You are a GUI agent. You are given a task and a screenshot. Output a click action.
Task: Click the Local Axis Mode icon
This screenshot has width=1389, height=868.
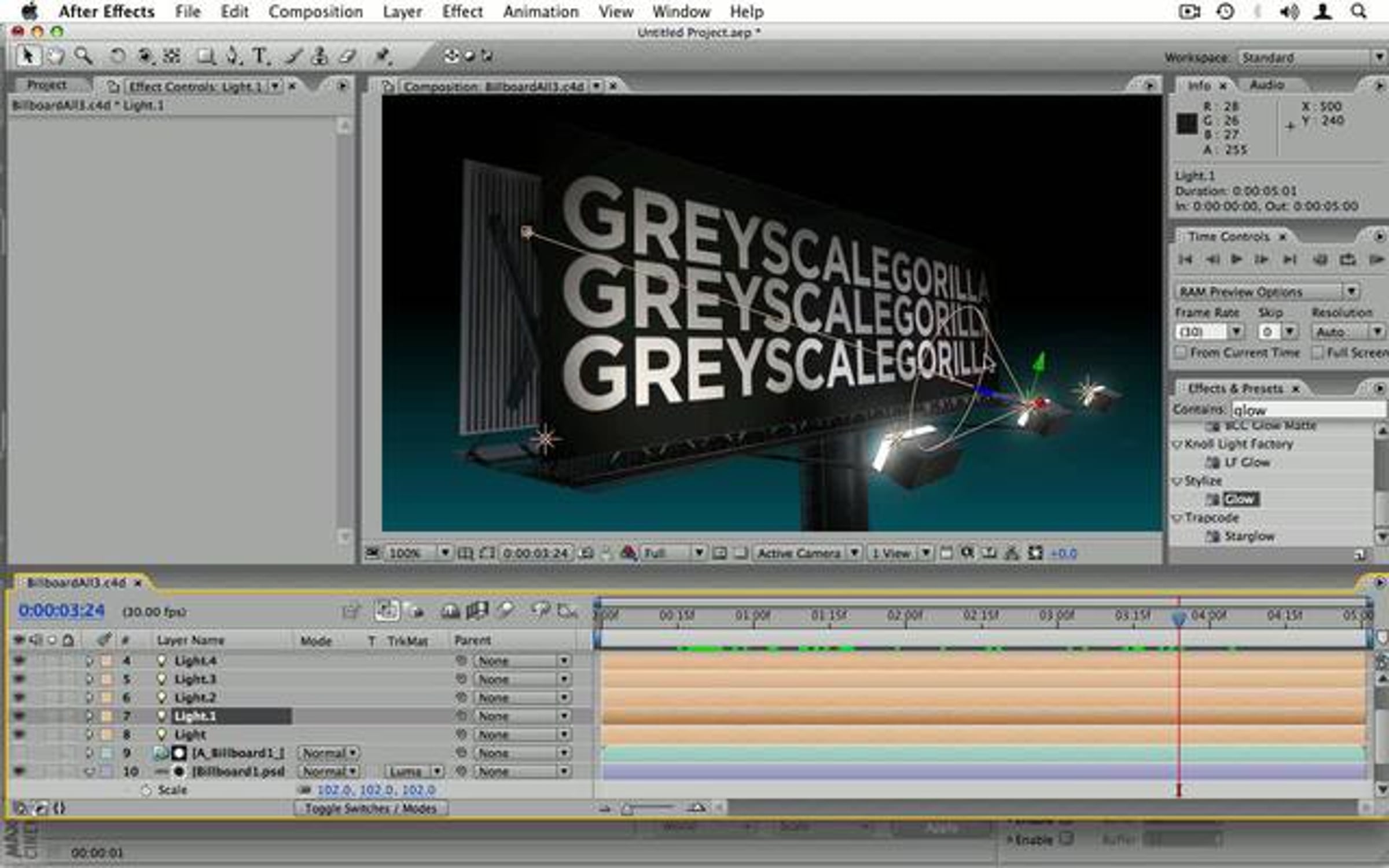coord(451,56)
